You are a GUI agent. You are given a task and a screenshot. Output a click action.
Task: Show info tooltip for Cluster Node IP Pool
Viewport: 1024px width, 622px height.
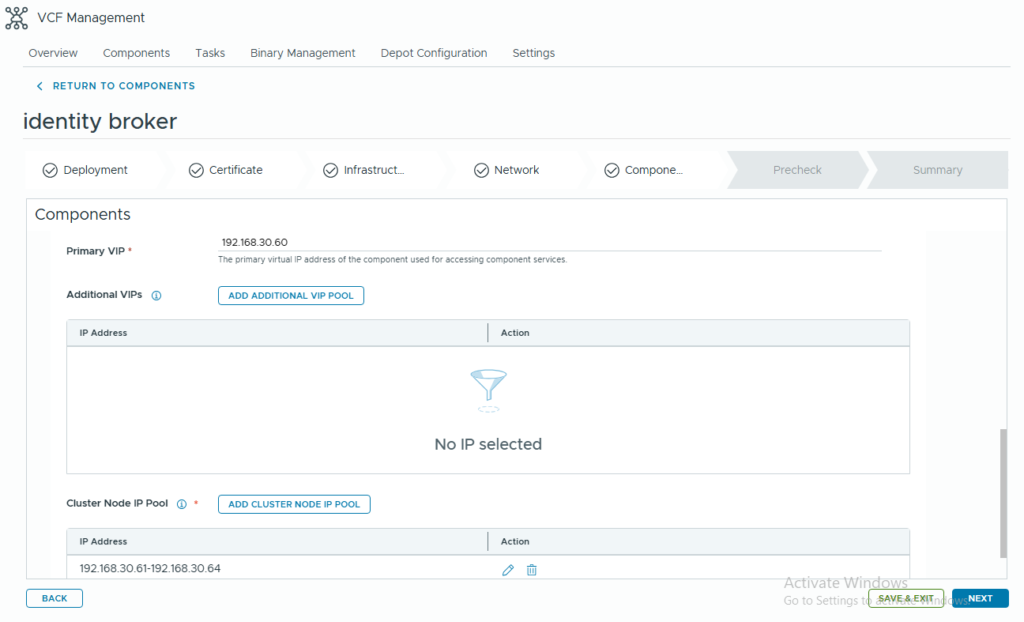pos(182,505)
